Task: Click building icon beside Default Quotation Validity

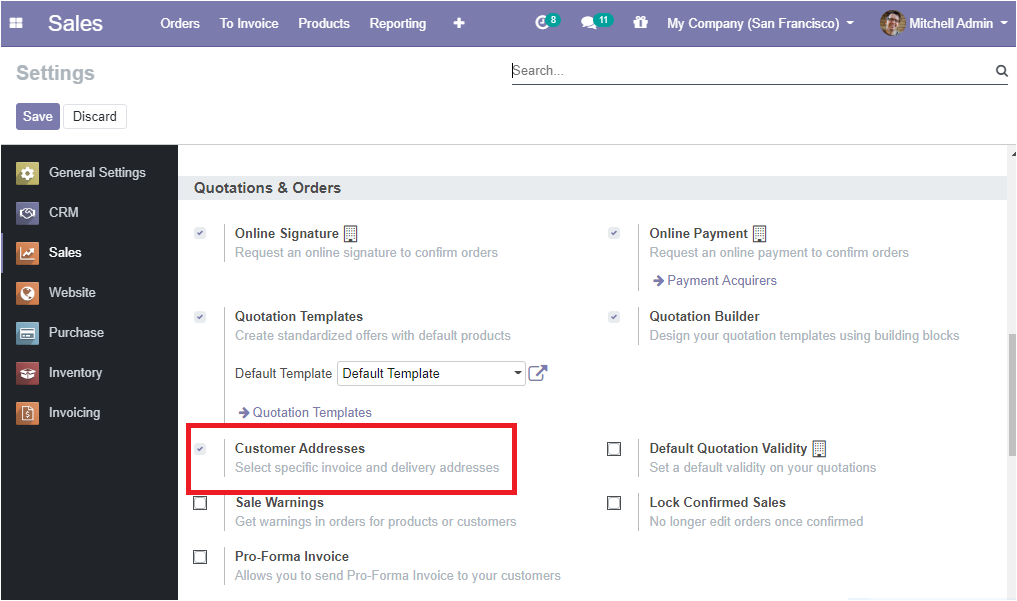Action: click(819, 449)
